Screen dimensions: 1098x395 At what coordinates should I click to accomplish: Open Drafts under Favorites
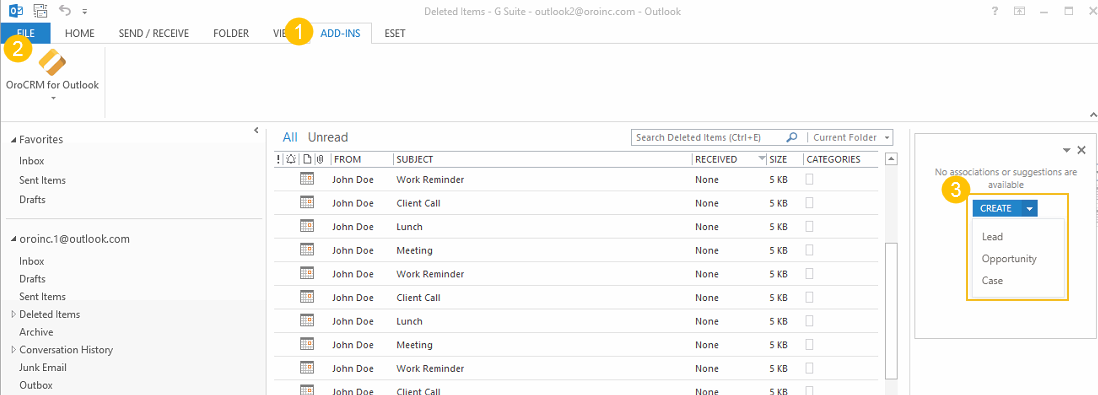[32, 200]
